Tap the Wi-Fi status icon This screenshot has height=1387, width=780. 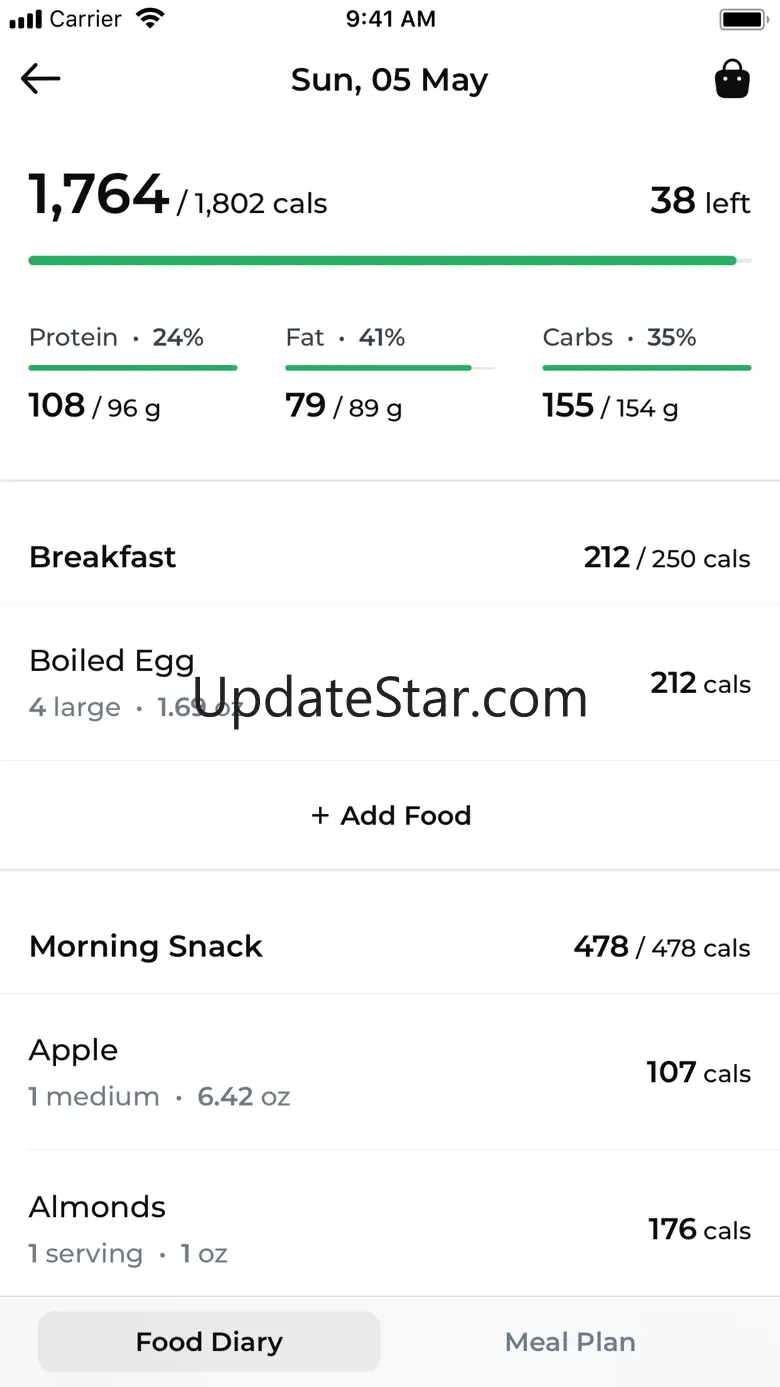pyautogui.click(x=150, y=18)
